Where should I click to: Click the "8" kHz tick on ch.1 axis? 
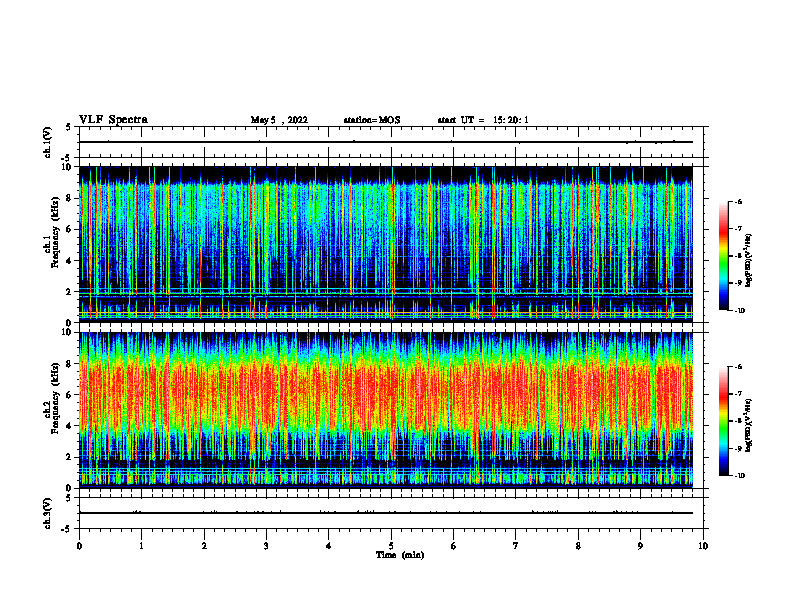(70, 198)
